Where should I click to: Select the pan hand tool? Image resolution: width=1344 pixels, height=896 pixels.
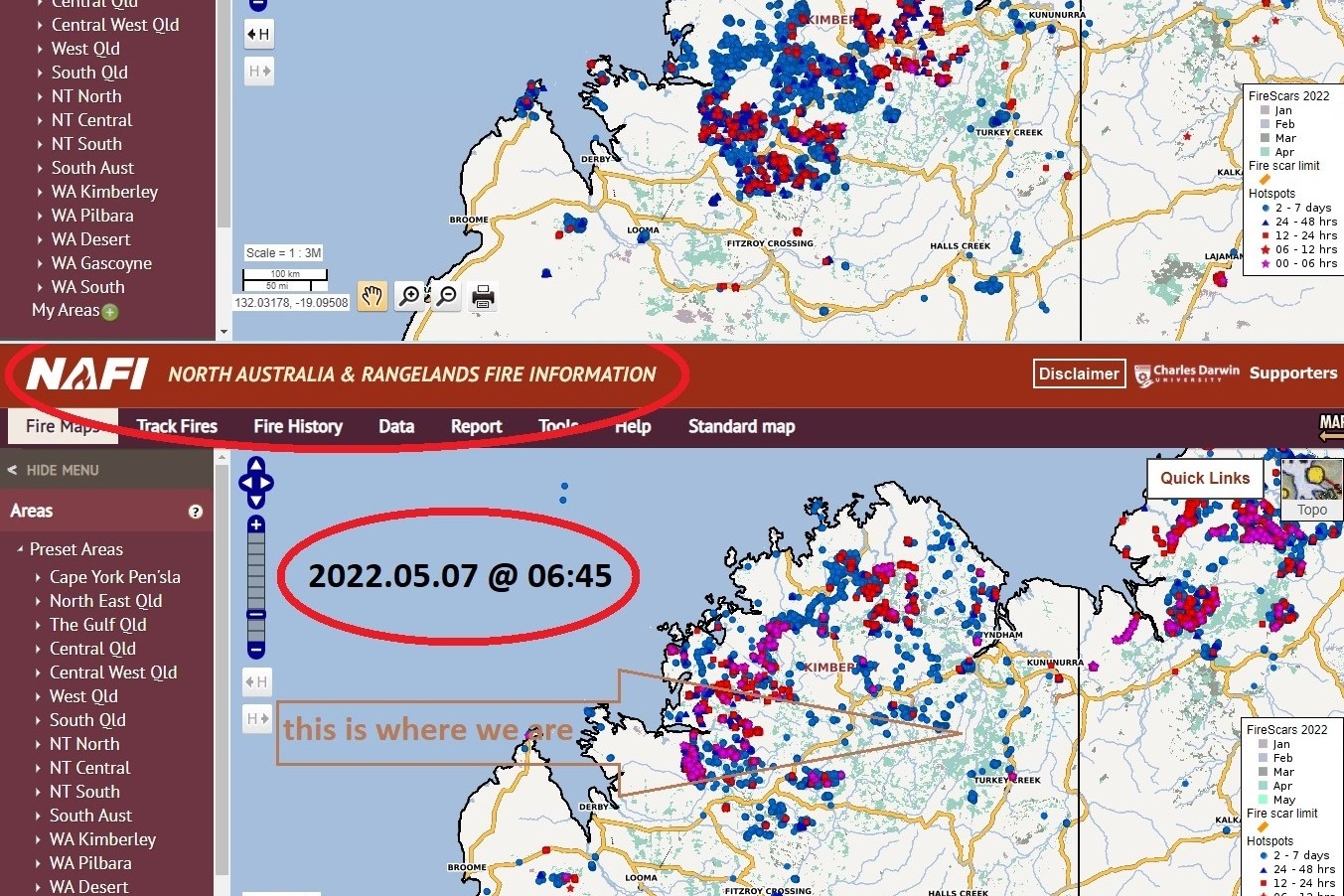[373, 296]
